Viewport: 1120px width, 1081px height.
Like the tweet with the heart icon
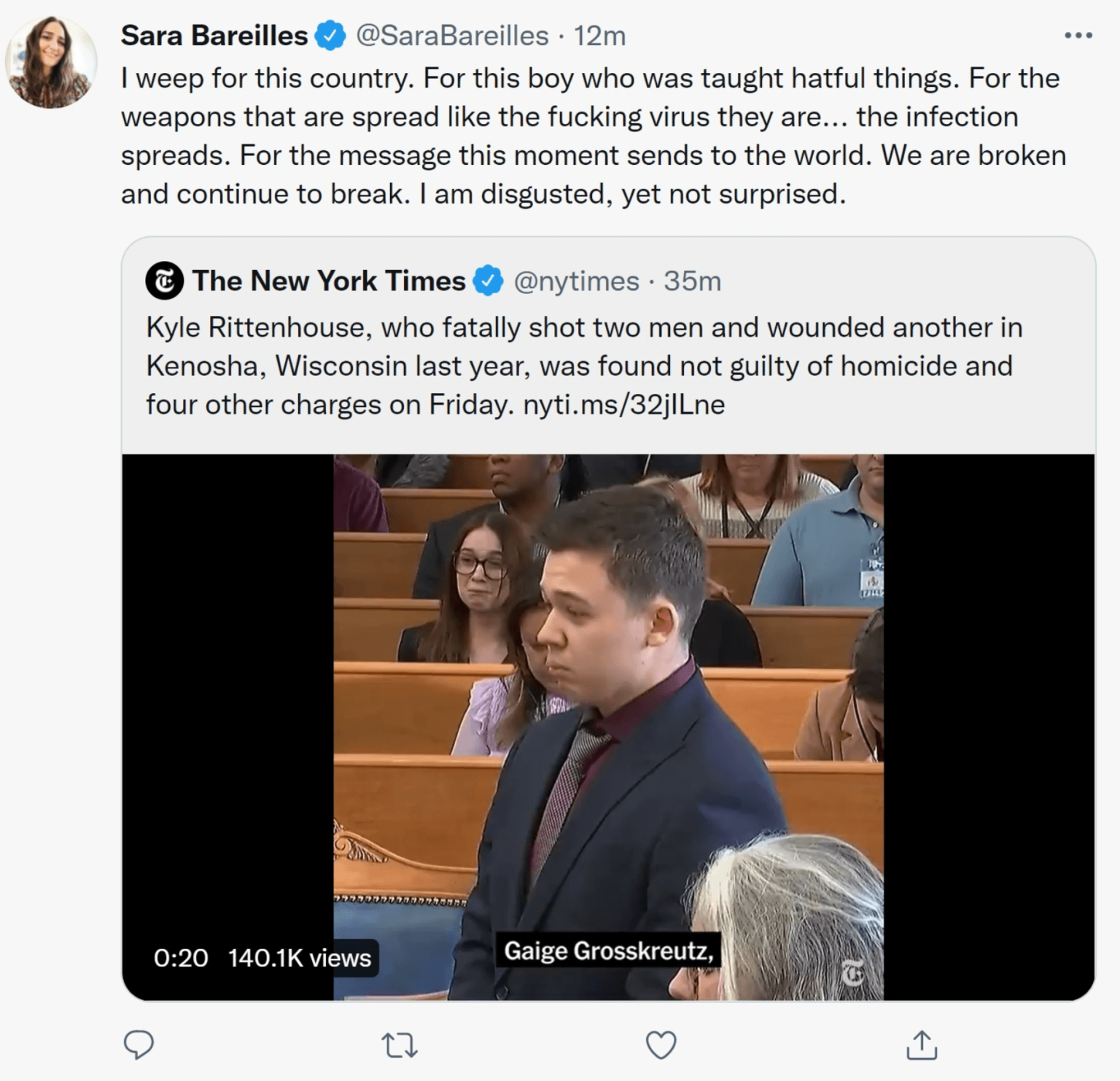click(661, 1044)
